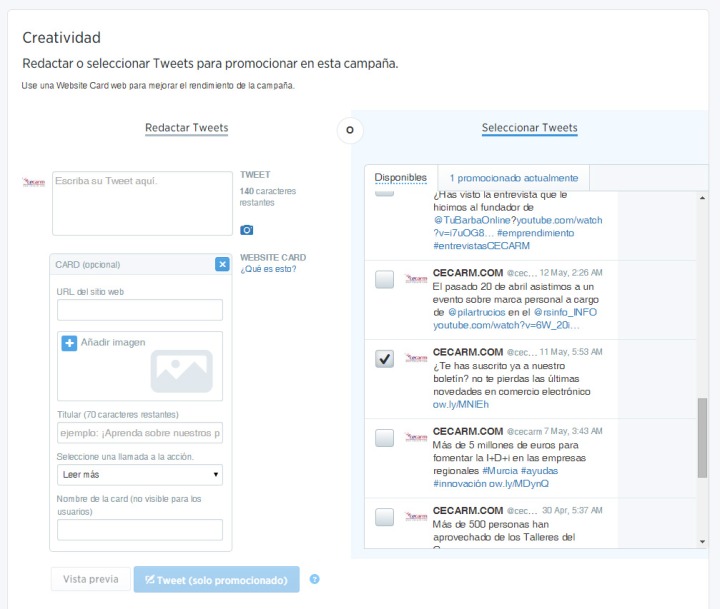
Task: Click the blue help question mark icon
Action: [315, 579]
